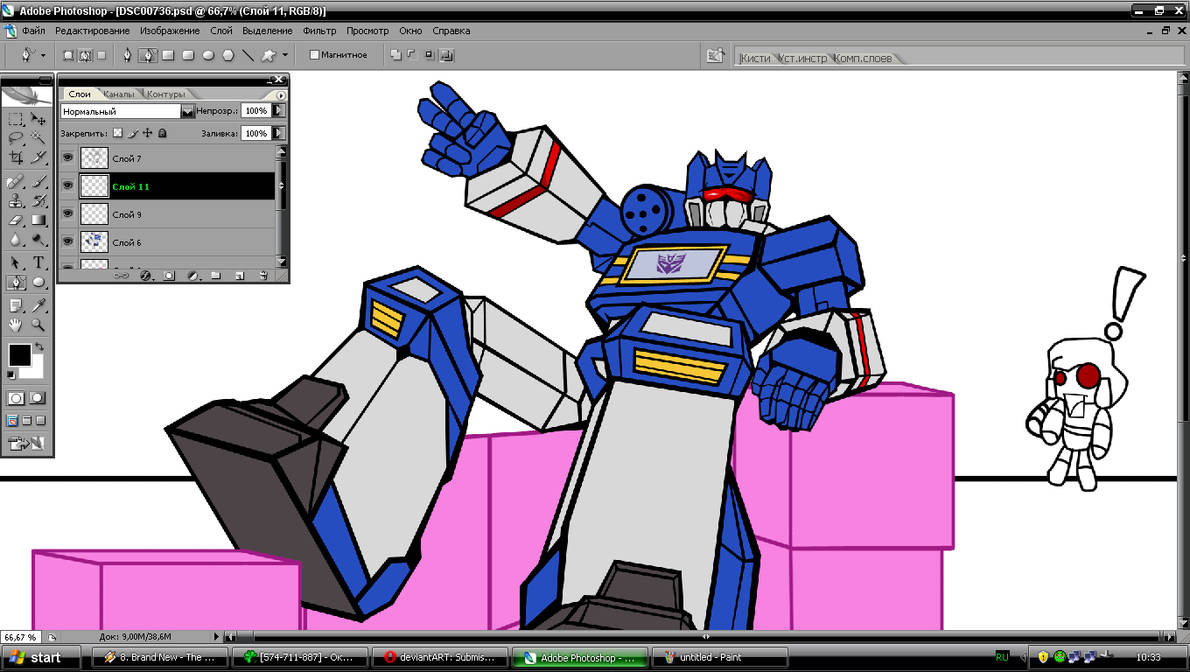Open the Файл menu
Screen dimensions: 1190x672
click(x=33, y=31)
